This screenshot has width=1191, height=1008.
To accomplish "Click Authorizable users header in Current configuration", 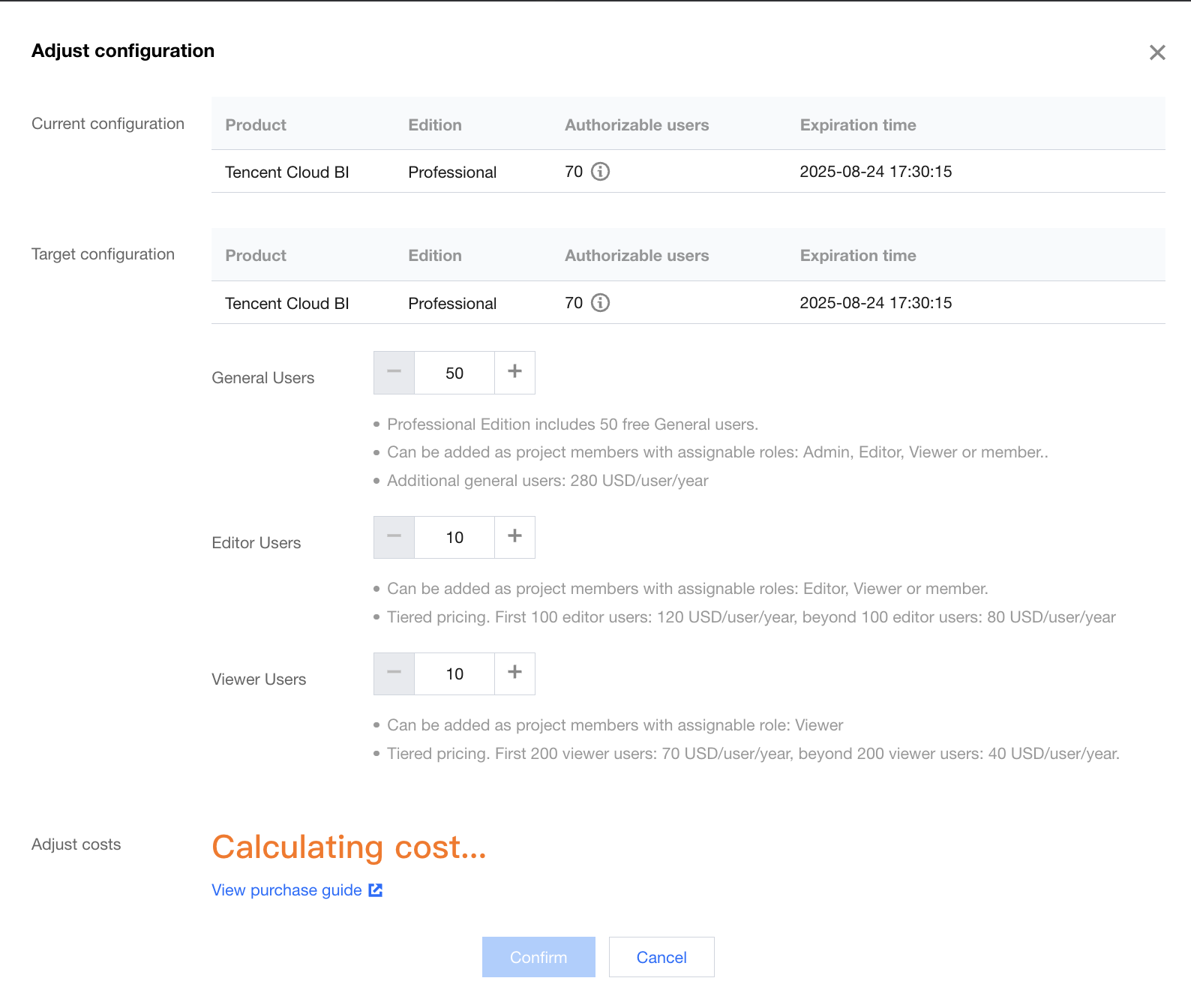I will point(637,125).
